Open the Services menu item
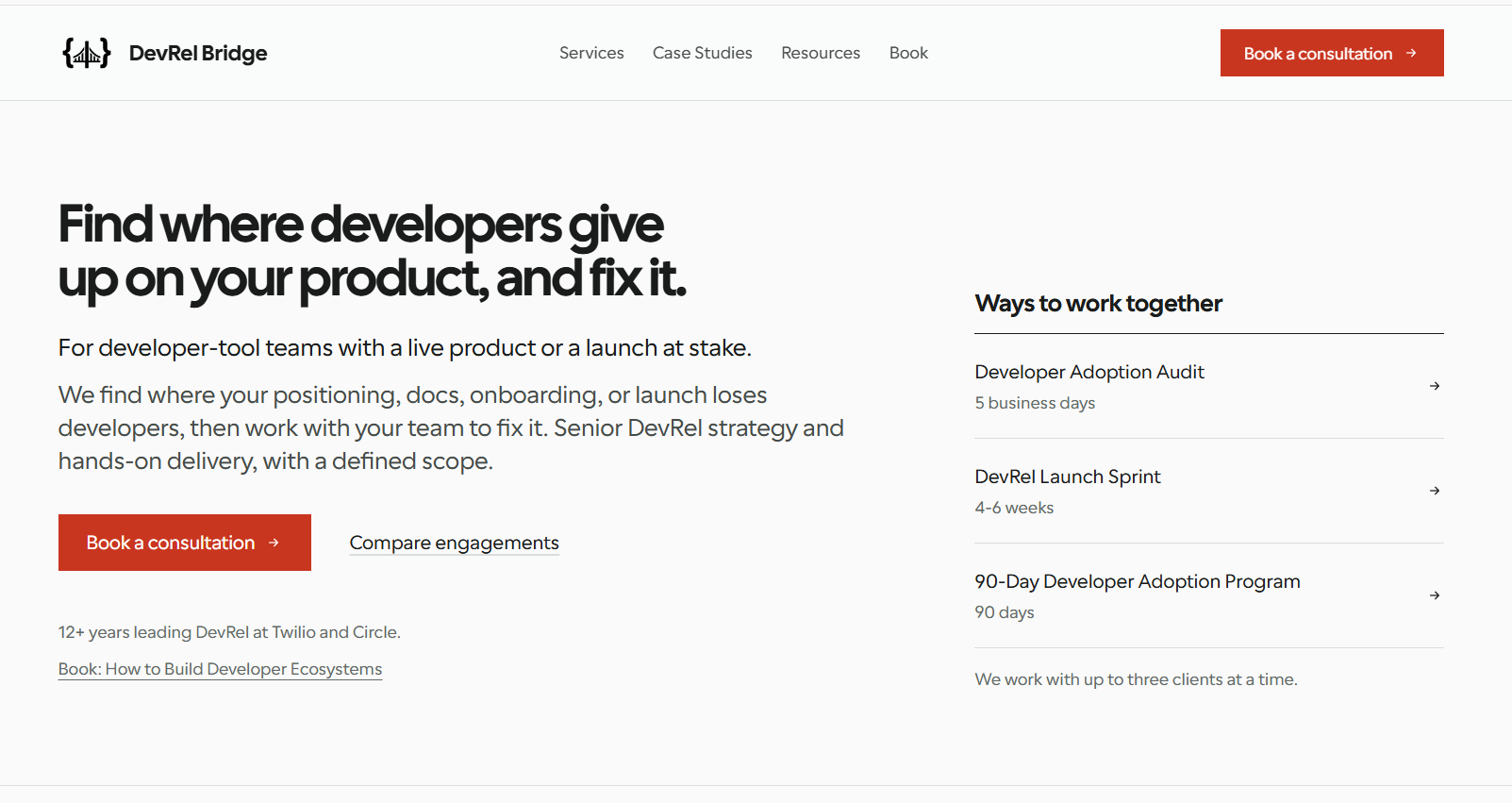The image size is (1512, 803). click(x=591, y=53)
